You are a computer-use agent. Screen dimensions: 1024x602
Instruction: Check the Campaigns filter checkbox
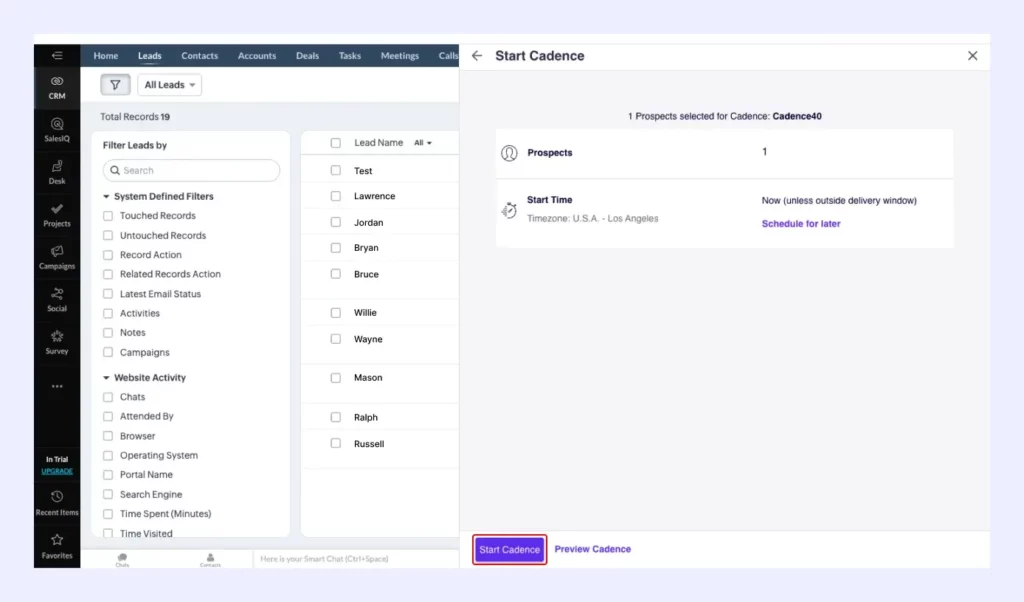coord(108,352)
